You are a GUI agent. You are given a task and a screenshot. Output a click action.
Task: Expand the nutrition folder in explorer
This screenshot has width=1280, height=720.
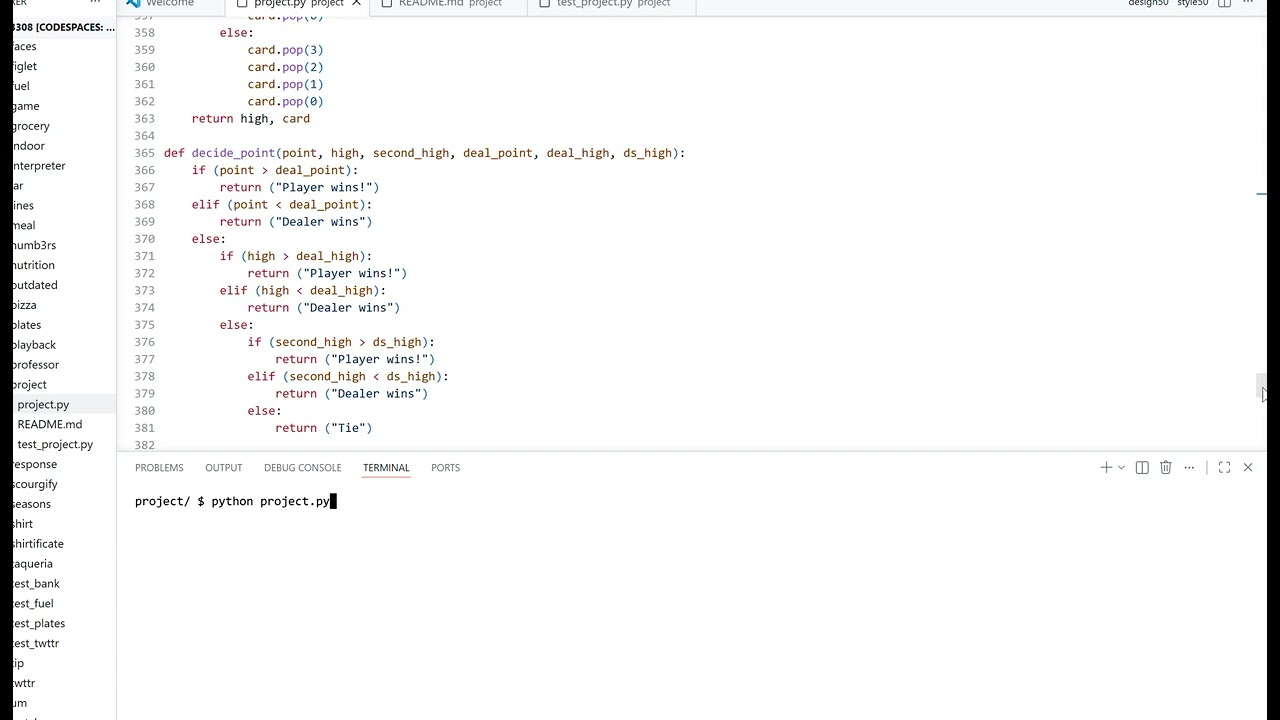point(34,265)
